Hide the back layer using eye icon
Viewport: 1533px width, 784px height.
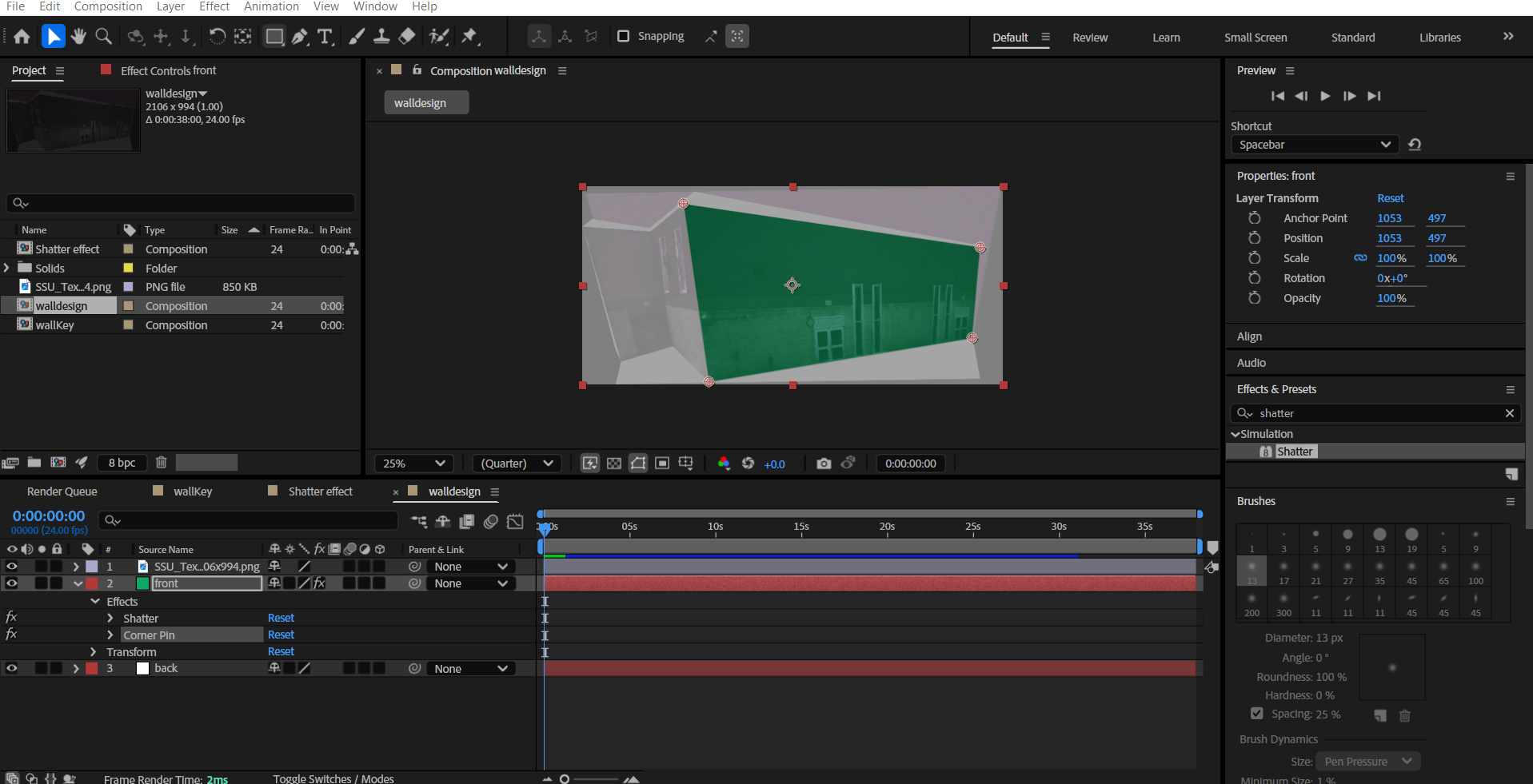[x=12, y=668]
